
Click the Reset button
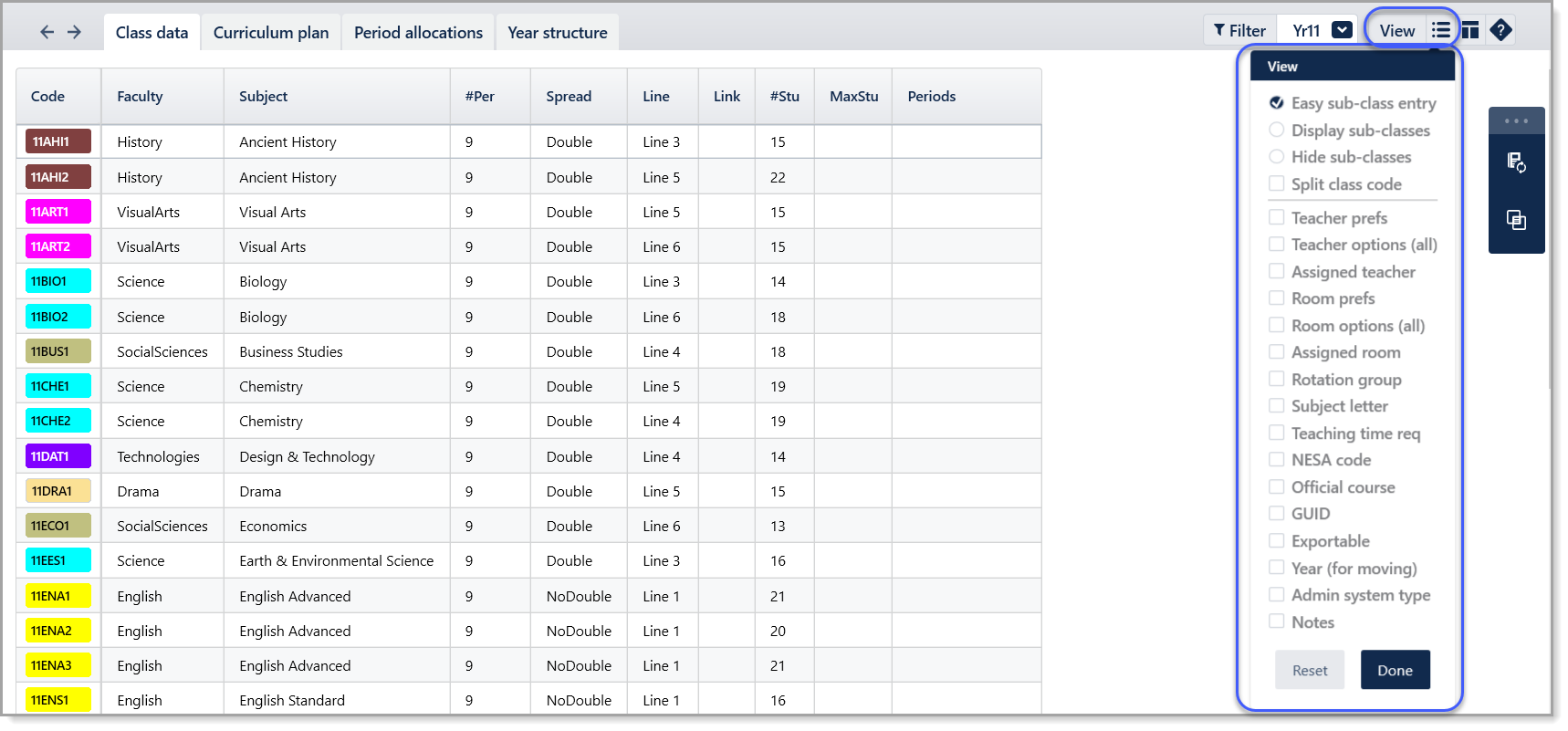[x=1310, y=670]
